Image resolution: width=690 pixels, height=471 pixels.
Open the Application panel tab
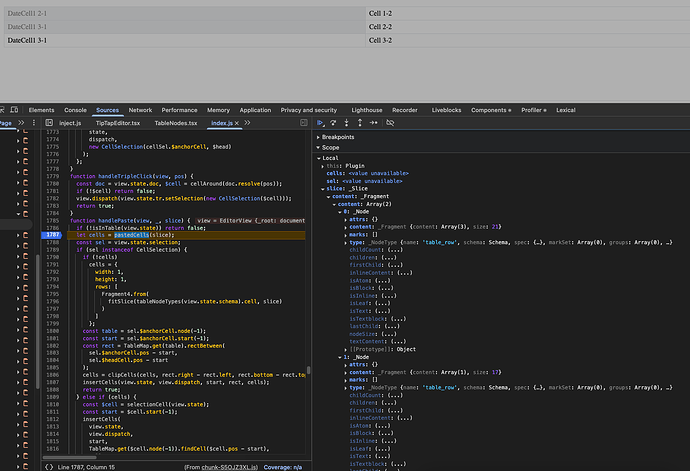[x=255, y=110]
